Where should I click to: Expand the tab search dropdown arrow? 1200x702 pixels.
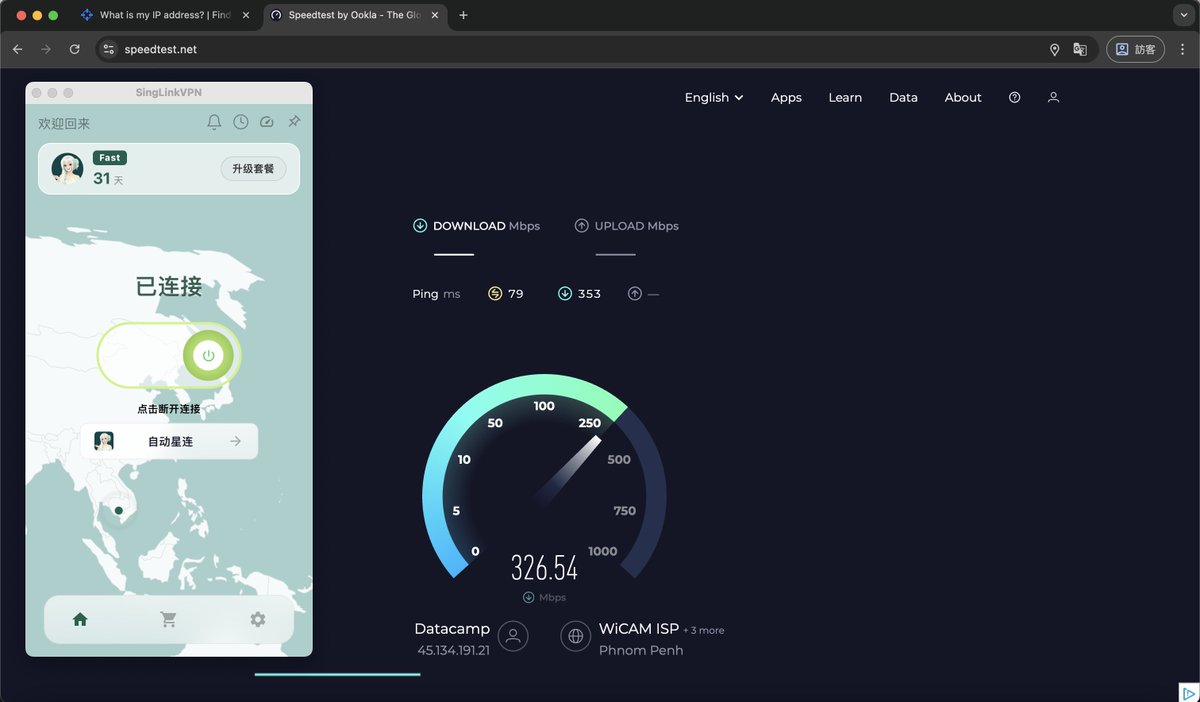[x=1184, y=15]
